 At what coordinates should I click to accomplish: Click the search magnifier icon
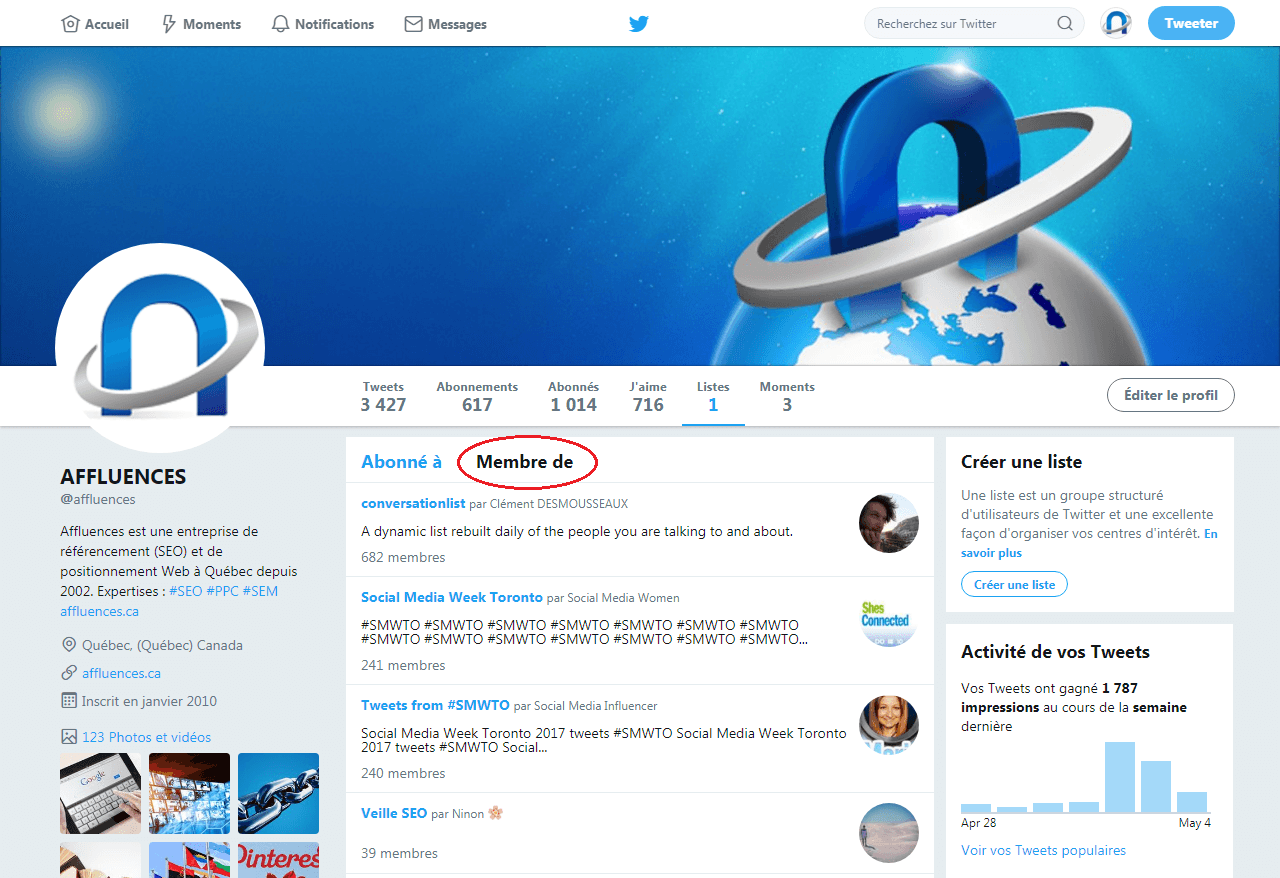[1065, 24]
